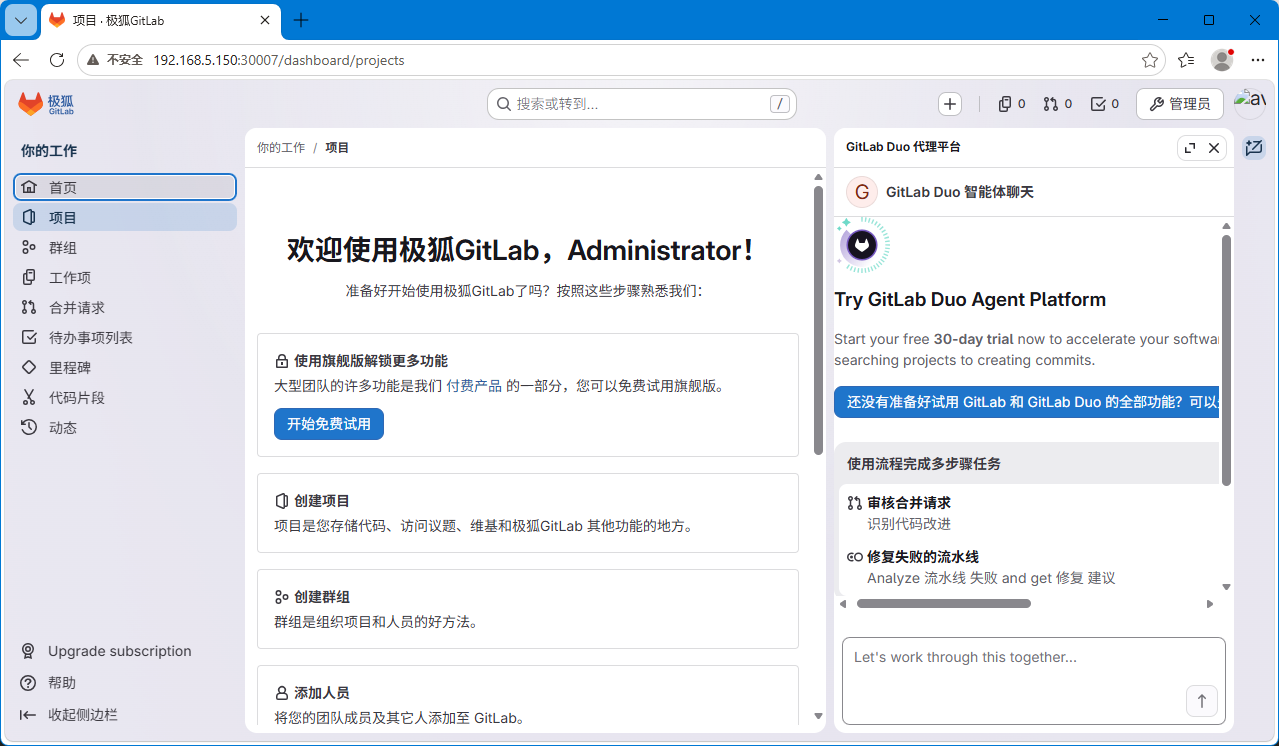Open the user avatar menu
Screen dimensions: 1279x746
(x=1250, y=103)
